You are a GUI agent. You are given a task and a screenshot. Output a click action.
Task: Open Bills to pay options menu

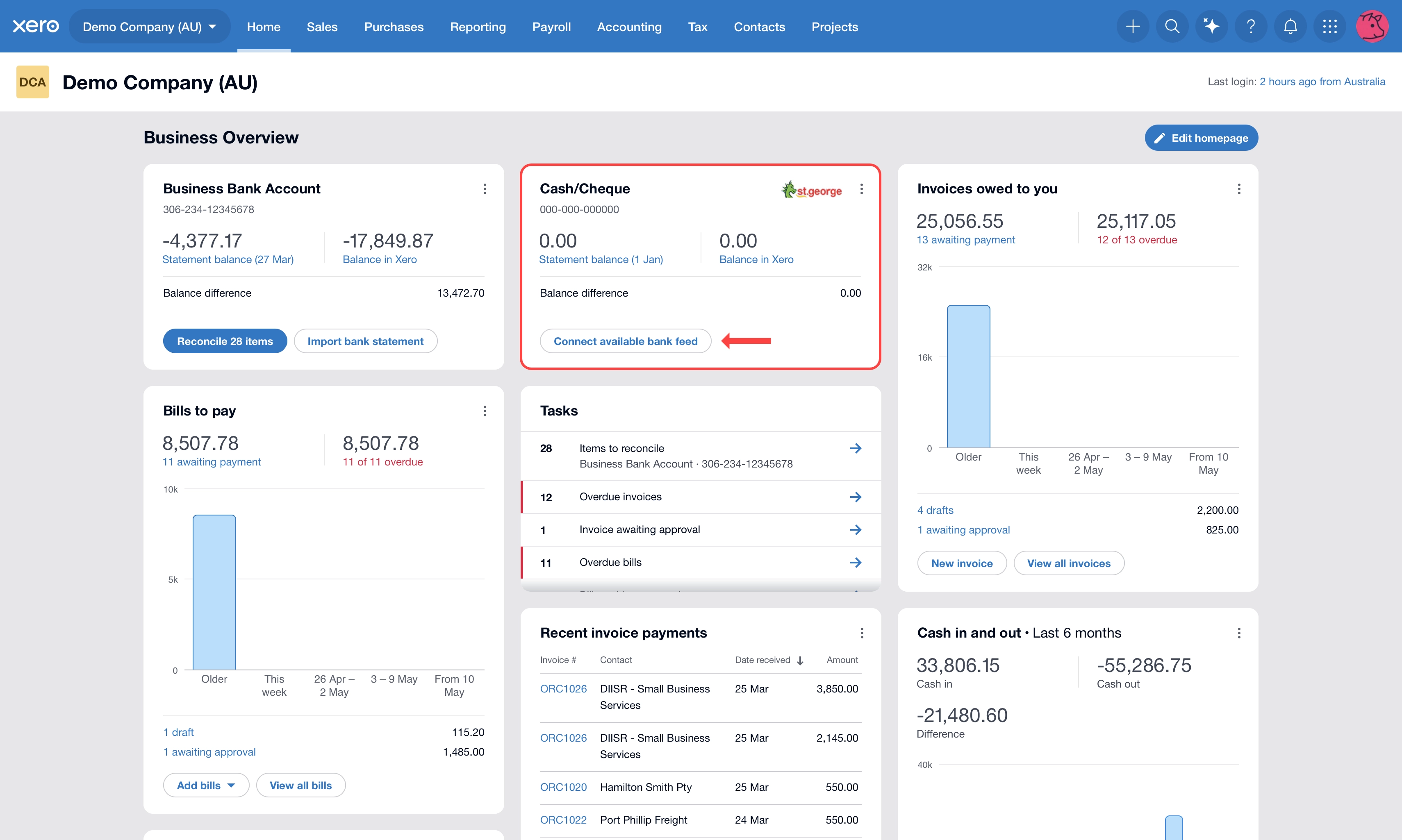[x=485, y=411]
